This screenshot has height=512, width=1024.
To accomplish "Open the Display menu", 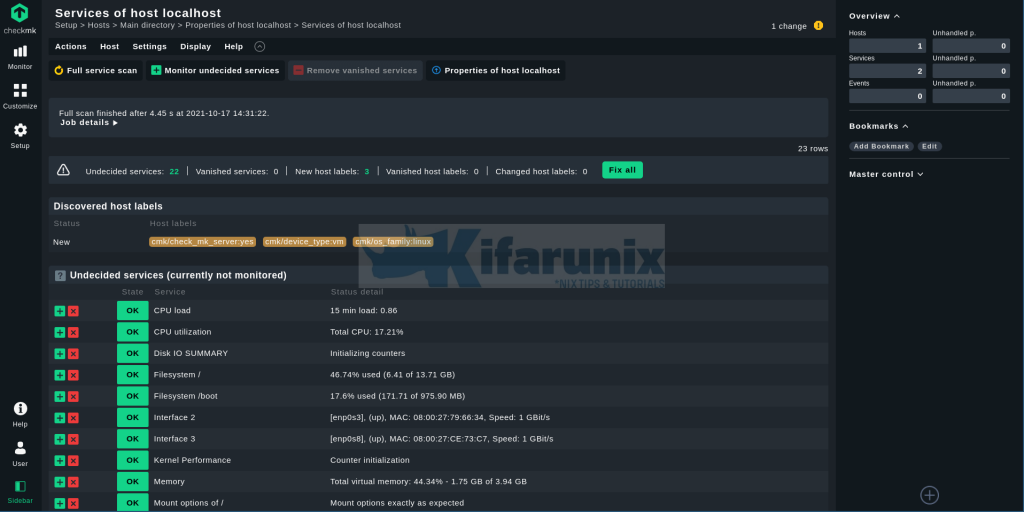I will tap(196, 46).
